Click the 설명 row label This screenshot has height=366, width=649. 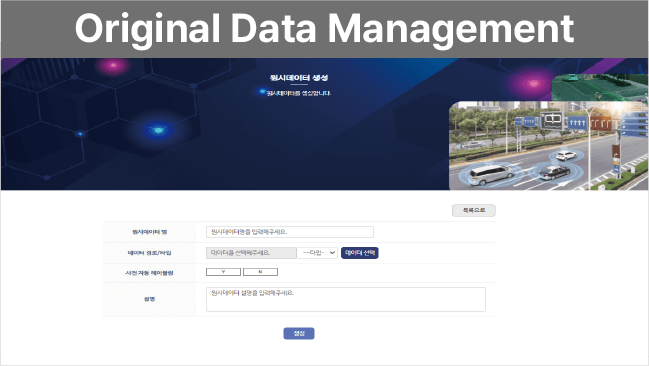point(149,299)
